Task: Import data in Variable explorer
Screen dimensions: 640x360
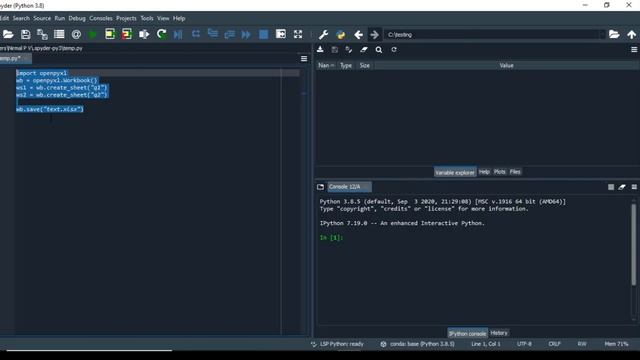Action: point(320,49)
